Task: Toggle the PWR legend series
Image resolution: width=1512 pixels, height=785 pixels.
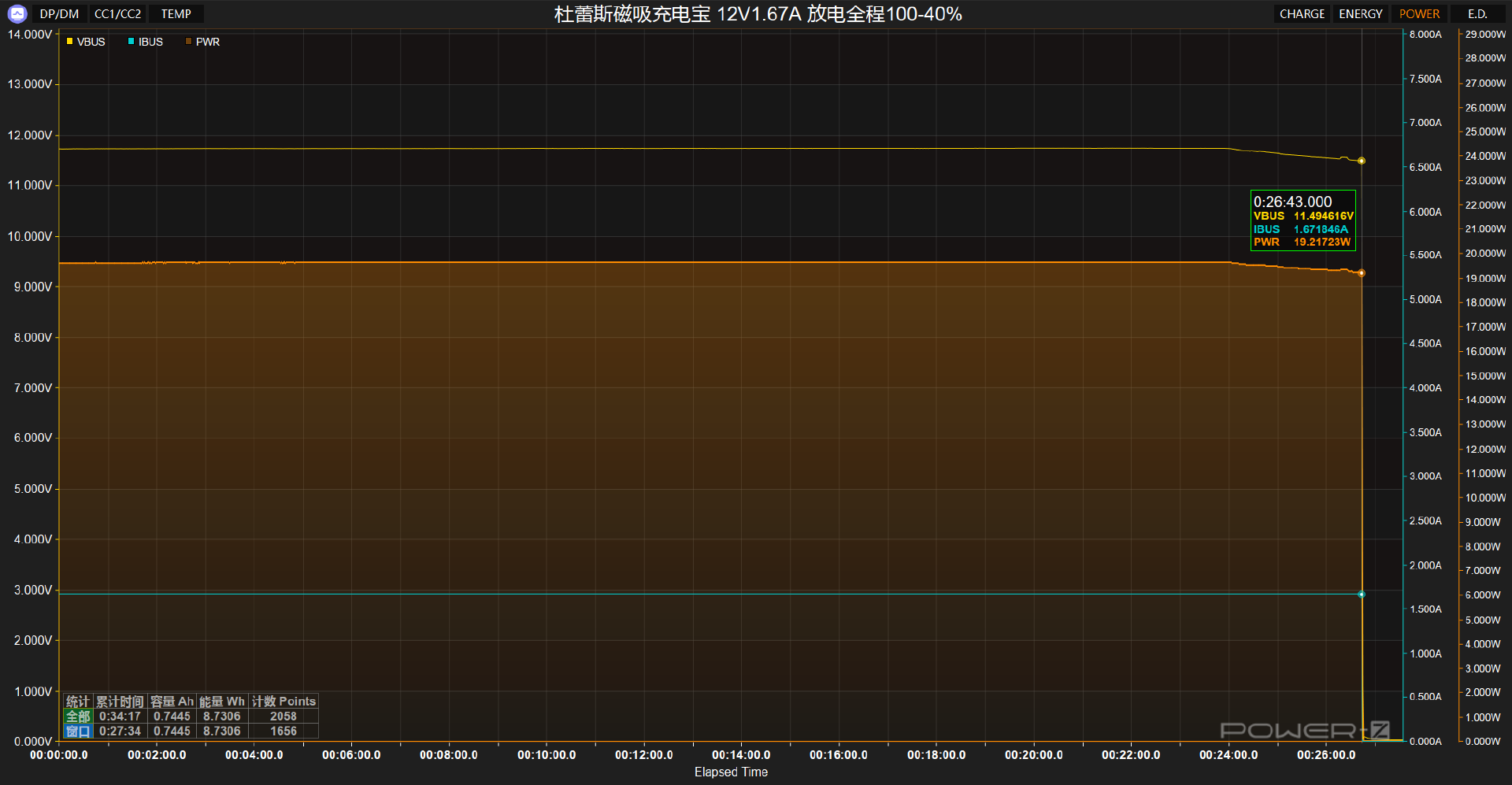Action: tap(202, 42)
